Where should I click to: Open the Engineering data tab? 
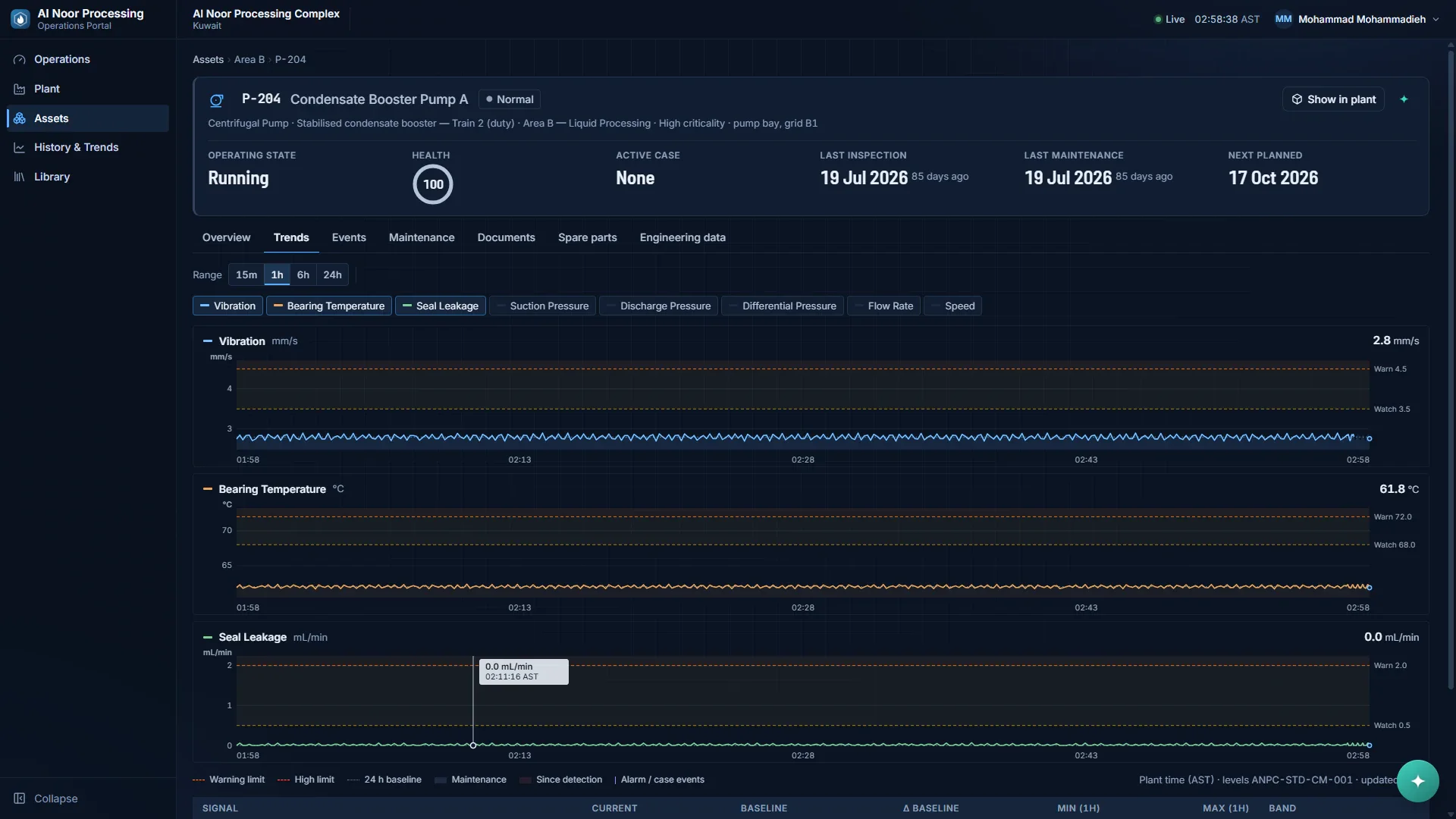coord(682,237)
